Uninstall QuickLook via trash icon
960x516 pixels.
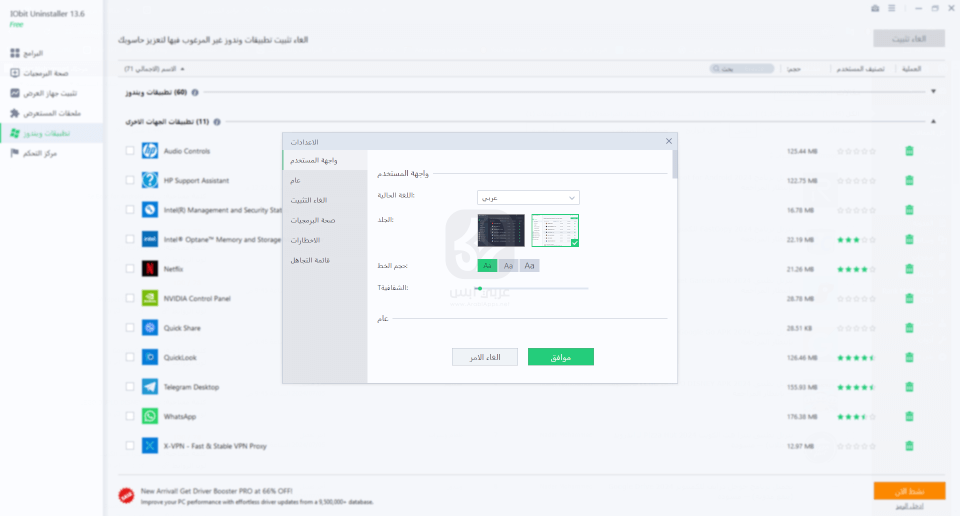coord(909,357)
